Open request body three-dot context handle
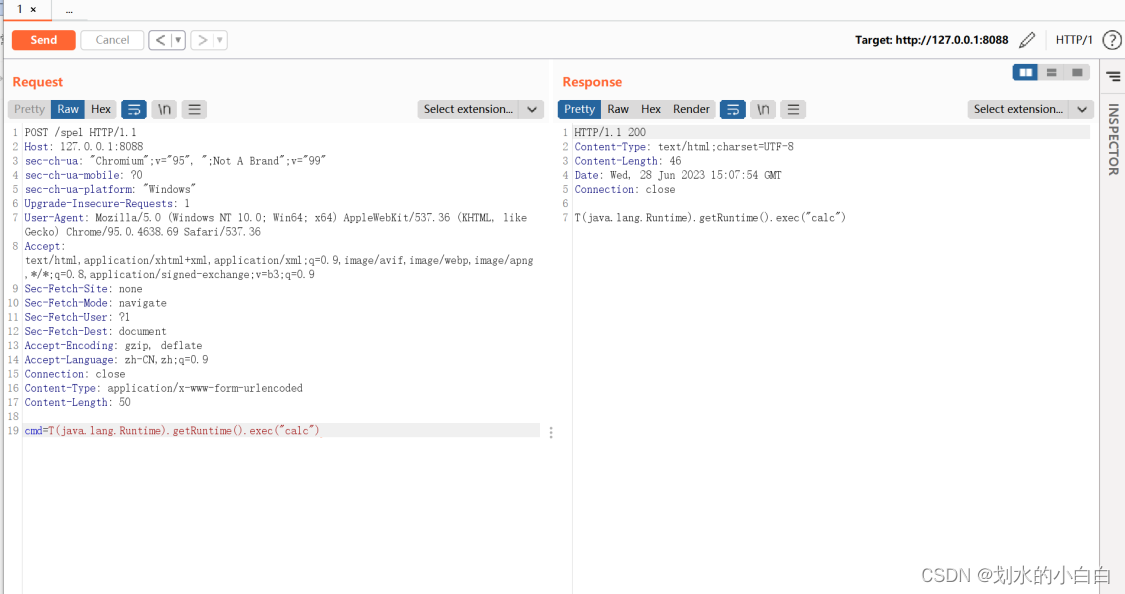The width and height of the screenshot is (1125, 594). click(551, 433)
